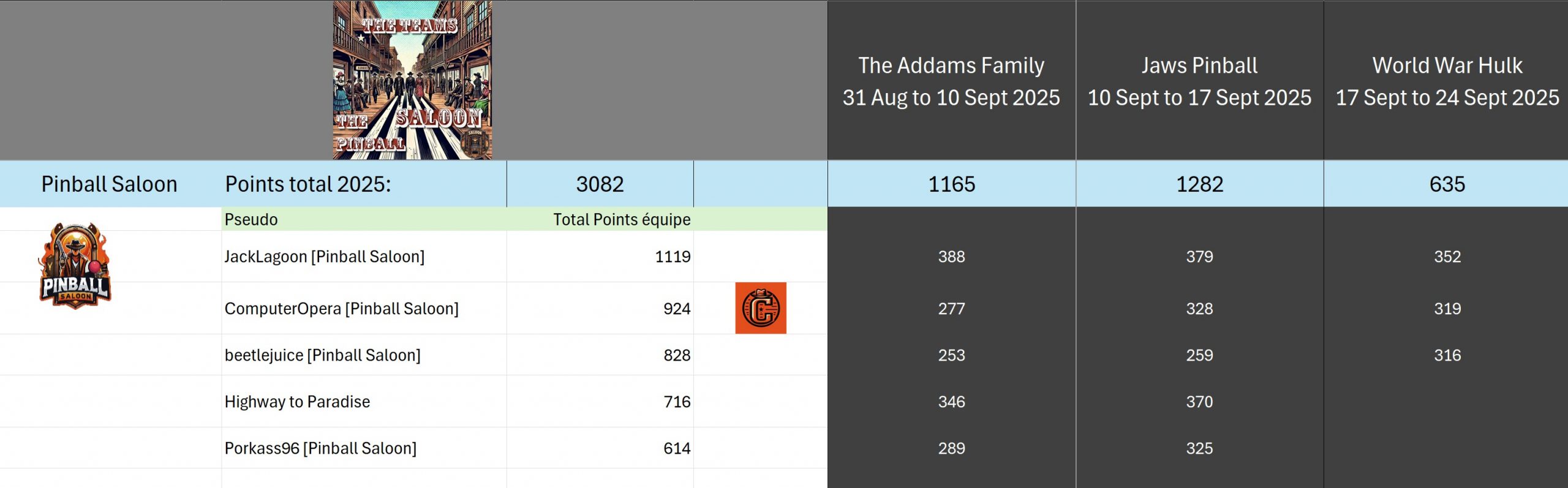Select the Jaws Pinball header cell
Viewport: 1568px width, 488px height.
1199,81
